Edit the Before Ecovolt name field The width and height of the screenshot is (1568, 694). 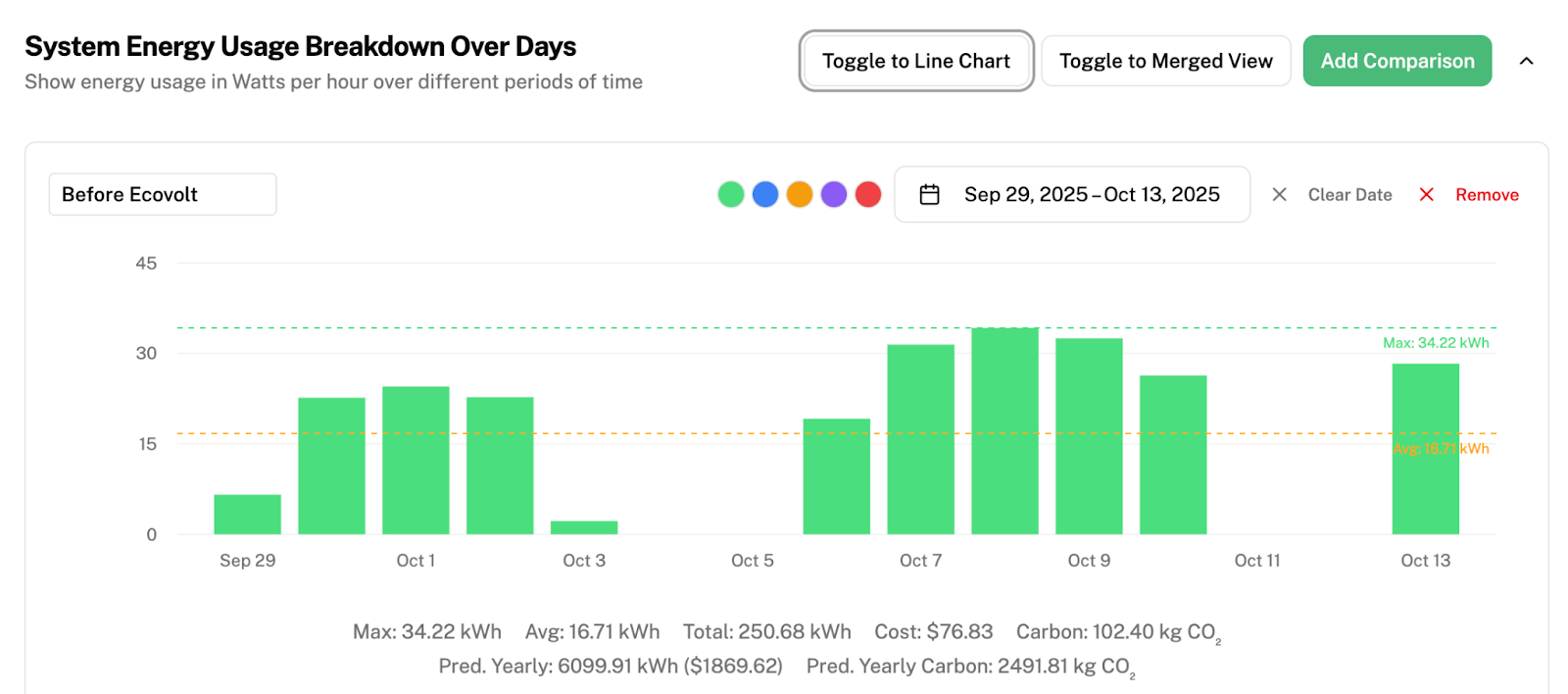tap(163, 194)
